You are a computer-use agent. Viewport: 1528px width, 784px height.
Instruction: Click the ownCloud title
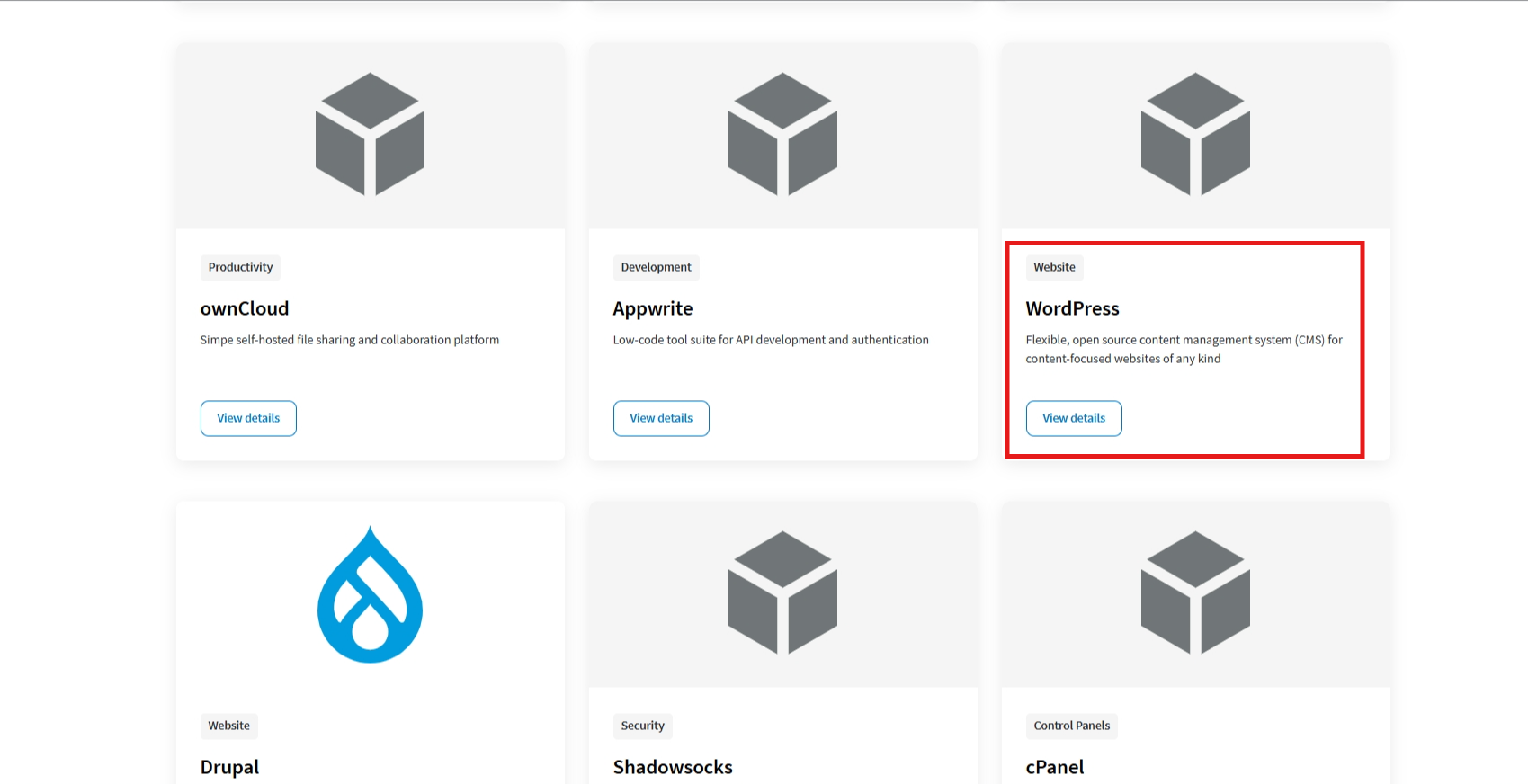tap(245, 308)
